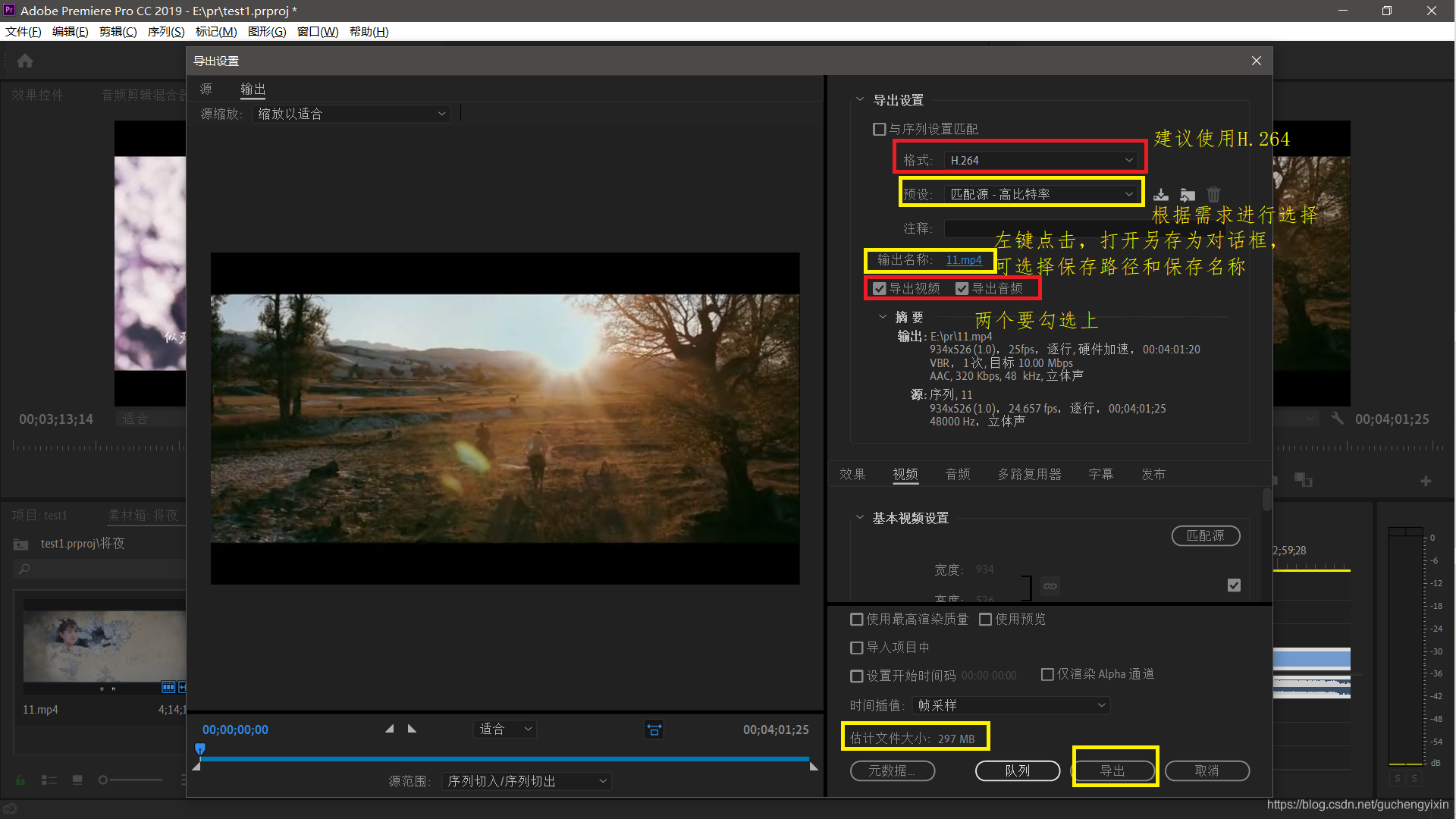
Task: Click the 11.mp4 output name link
Action: point(964,260)
